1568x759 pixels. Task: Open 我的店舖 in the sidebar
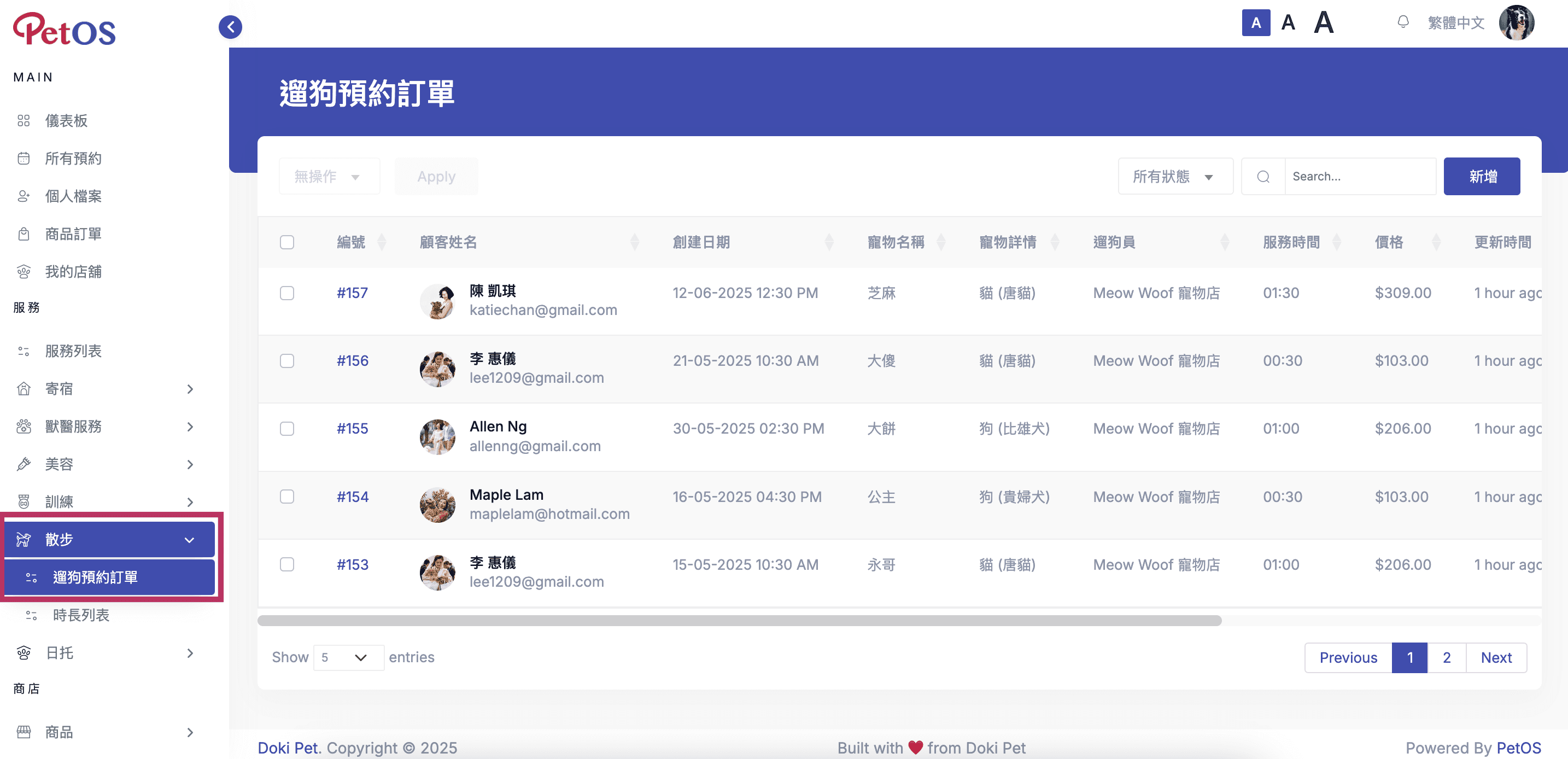pos(73,271)
